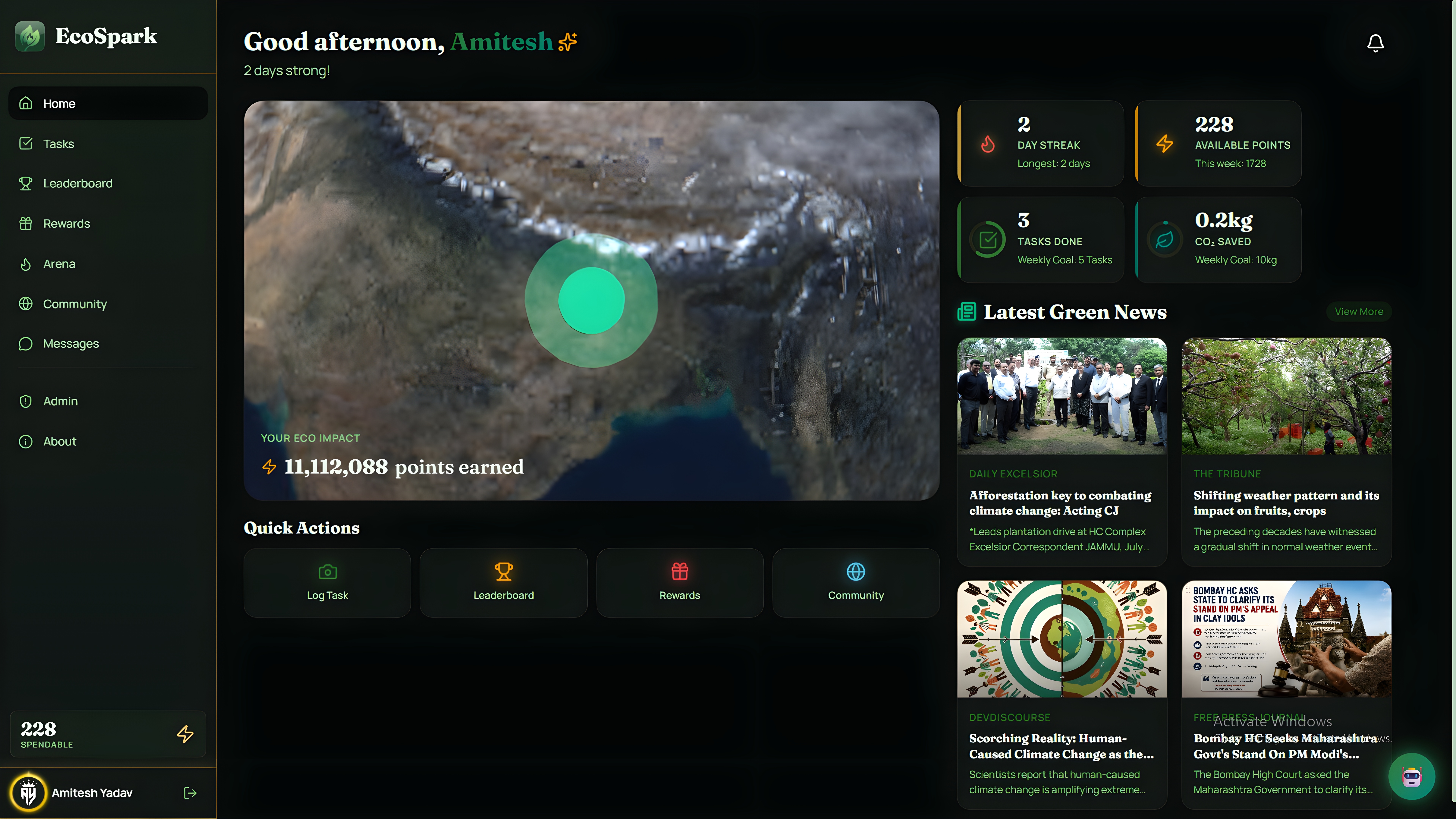This screenshot has width=1456, height=819.
Task: Click the globe icon in Quick Actions Community
Action: (x=856, y=572)
